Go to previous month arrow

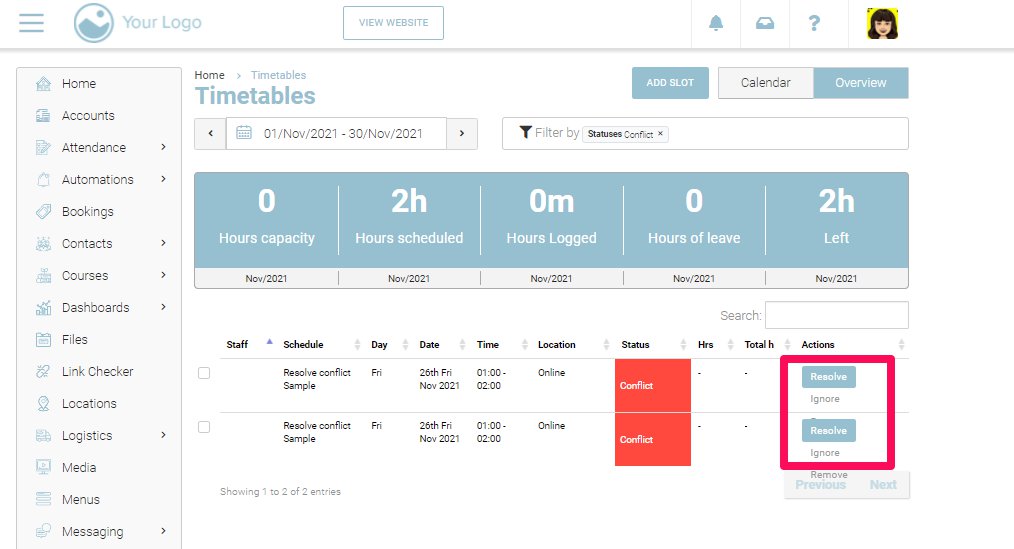tap(210, 133)
